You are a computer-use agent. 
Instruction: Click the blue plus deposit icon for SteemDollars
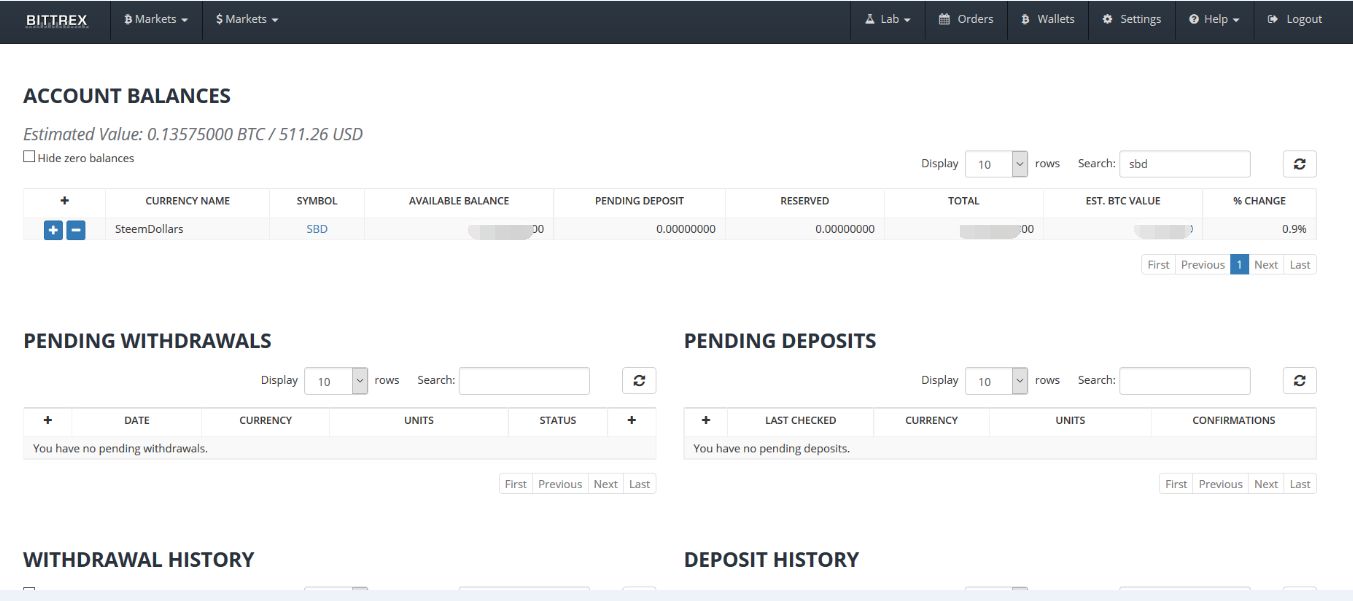pos(53,230)
